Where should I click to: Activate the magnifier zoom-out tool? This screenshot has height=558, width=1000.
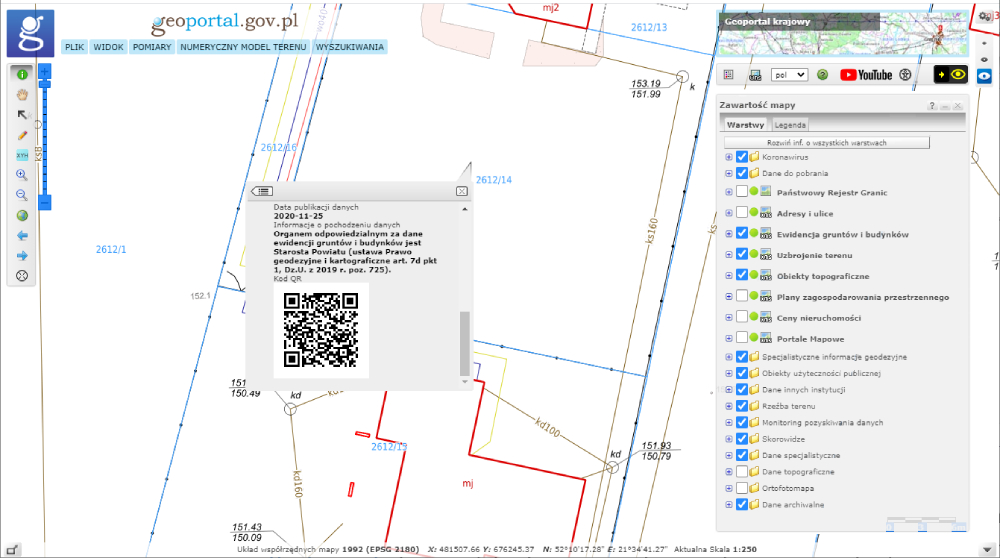[22, 195]
